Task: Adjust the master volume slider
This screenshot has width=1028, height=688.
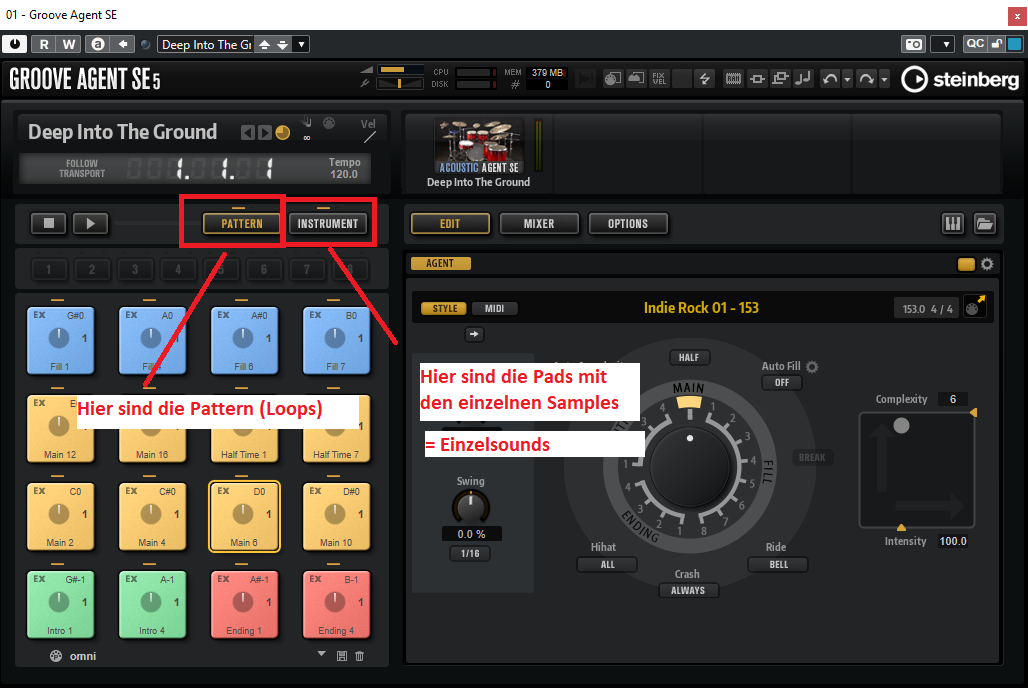Action: coord(401,70)
